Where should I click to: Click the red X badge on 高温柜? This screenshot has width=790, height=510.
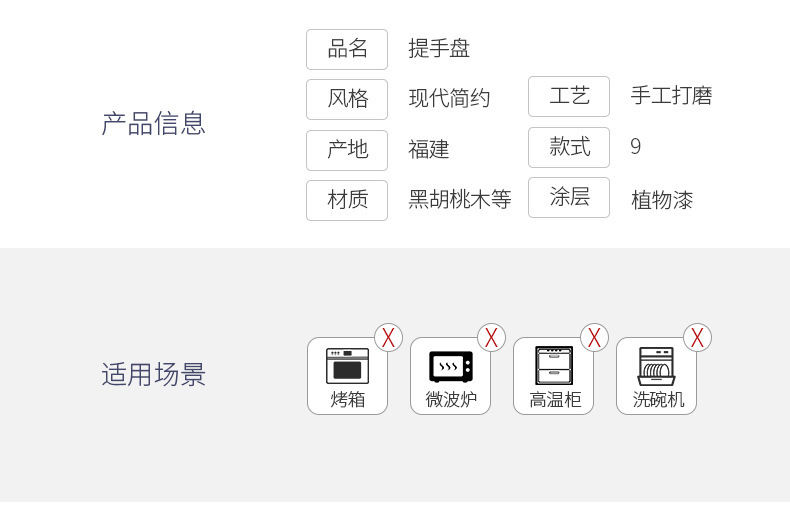(595, 337)
